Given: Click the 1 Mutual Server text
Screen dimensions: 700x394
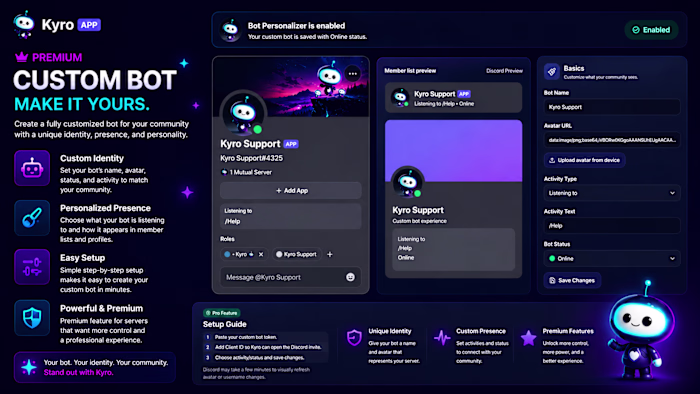Looking at the screenshot, I should pos(250,172).
